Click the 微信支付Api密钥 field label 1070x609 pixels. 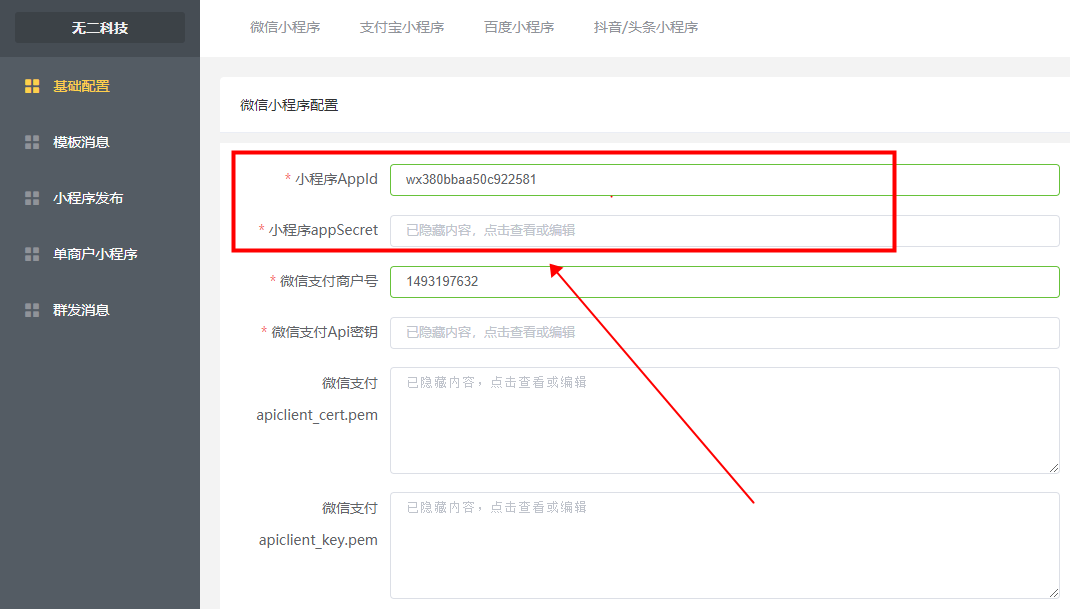(x=324, y=332)
